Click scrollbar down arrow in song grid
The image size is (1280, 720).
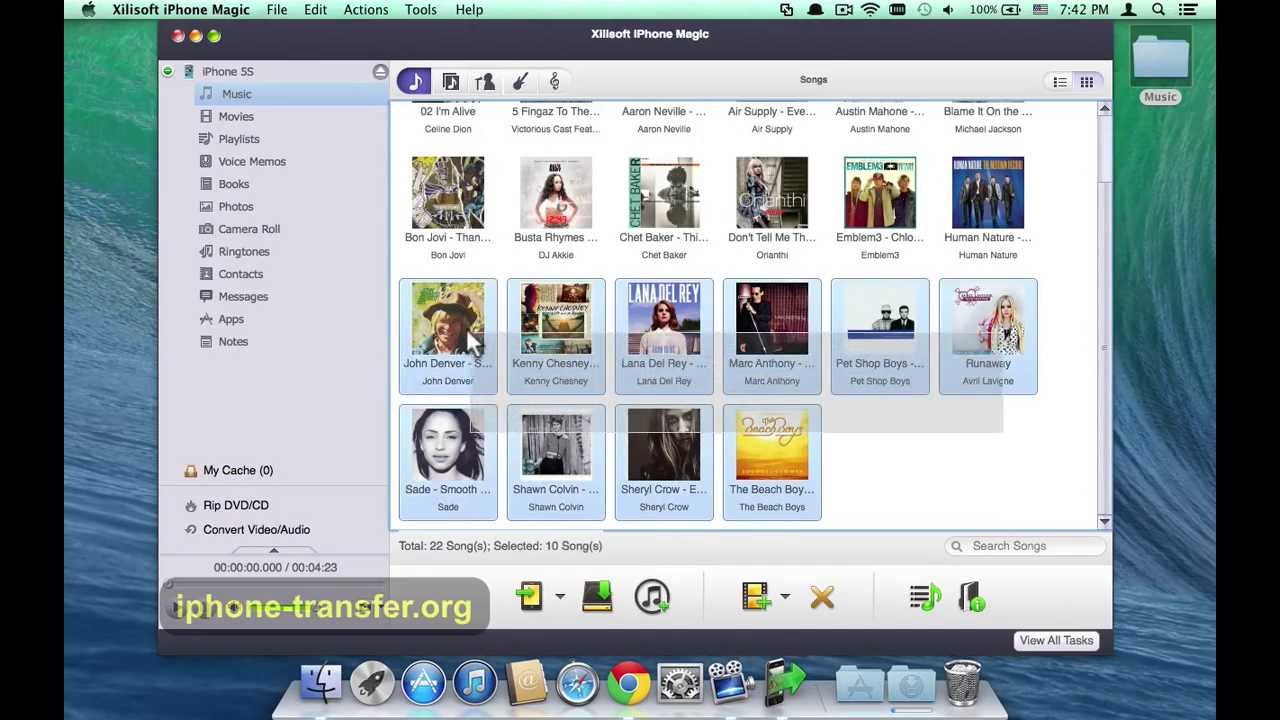coord(1104,521)
